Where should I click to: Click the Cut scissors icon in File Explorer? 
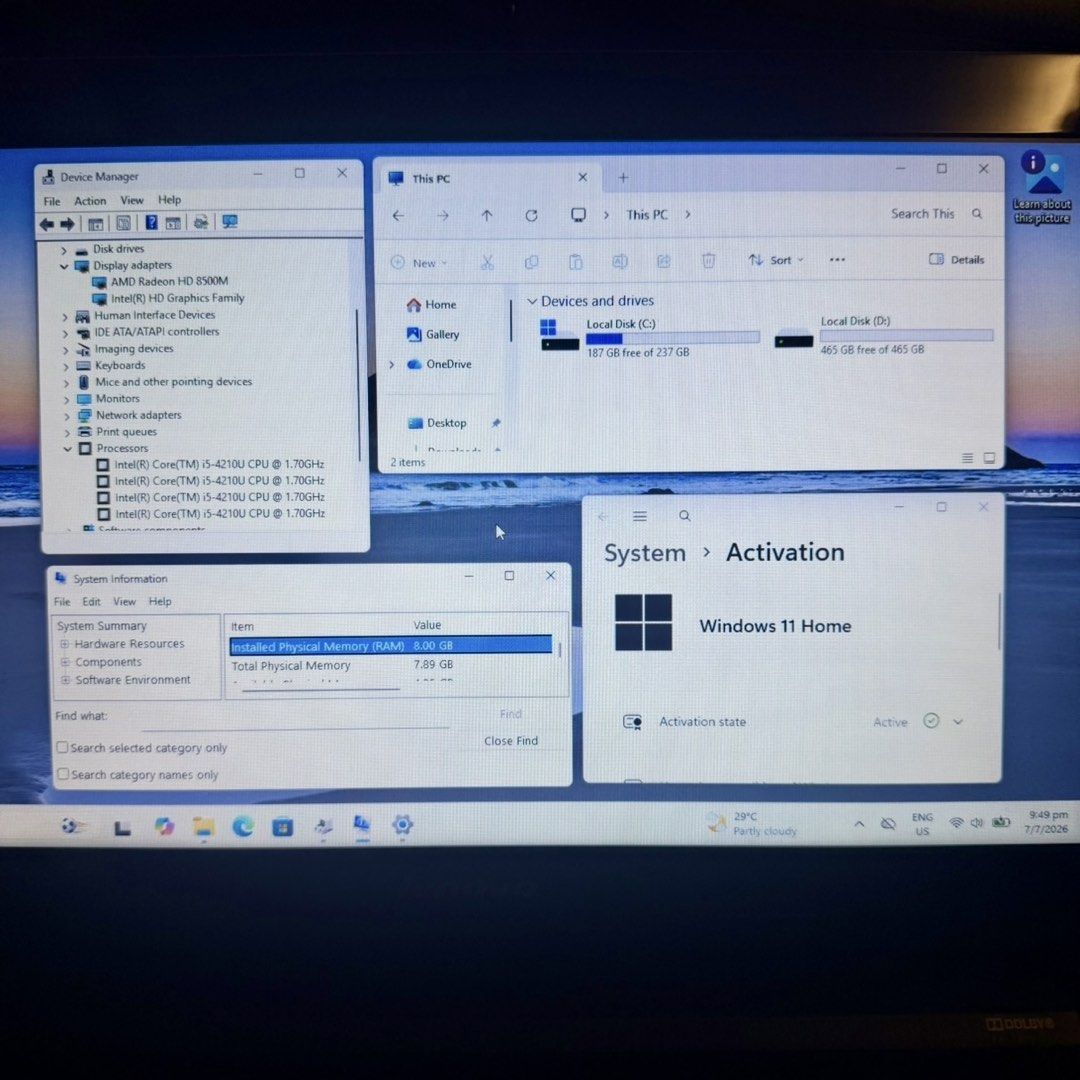click(x=487, y=262)
